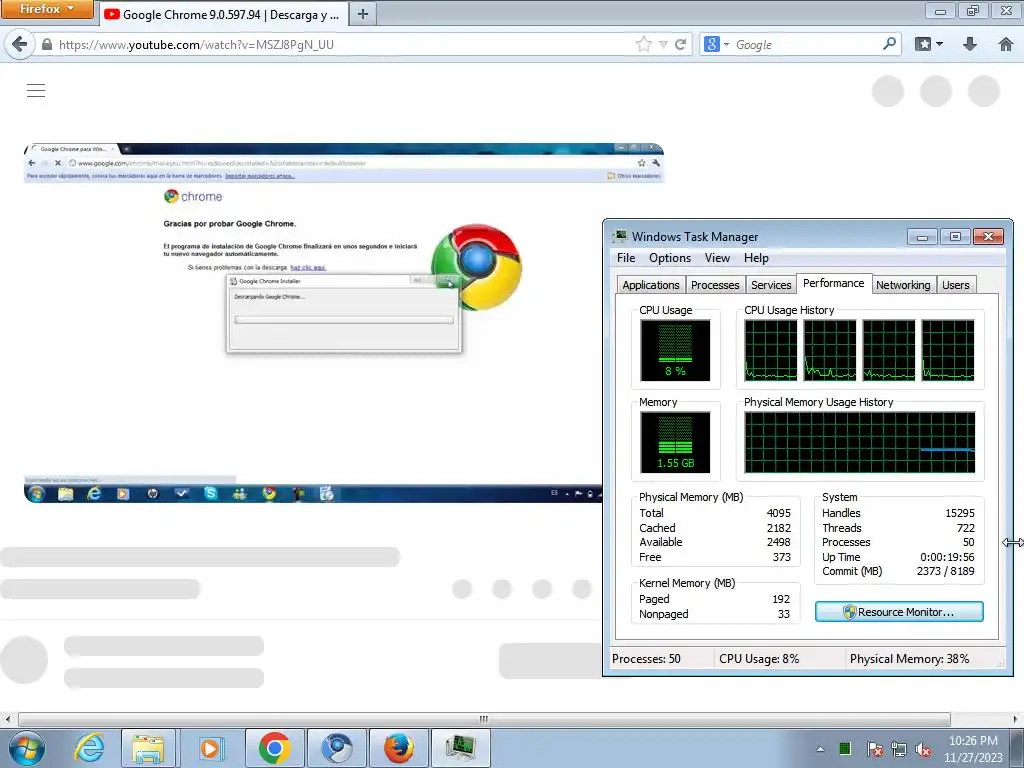Click green CPU meter tray icon
1024x768 pixels.
pyautogui.click(x=844, y=748)
